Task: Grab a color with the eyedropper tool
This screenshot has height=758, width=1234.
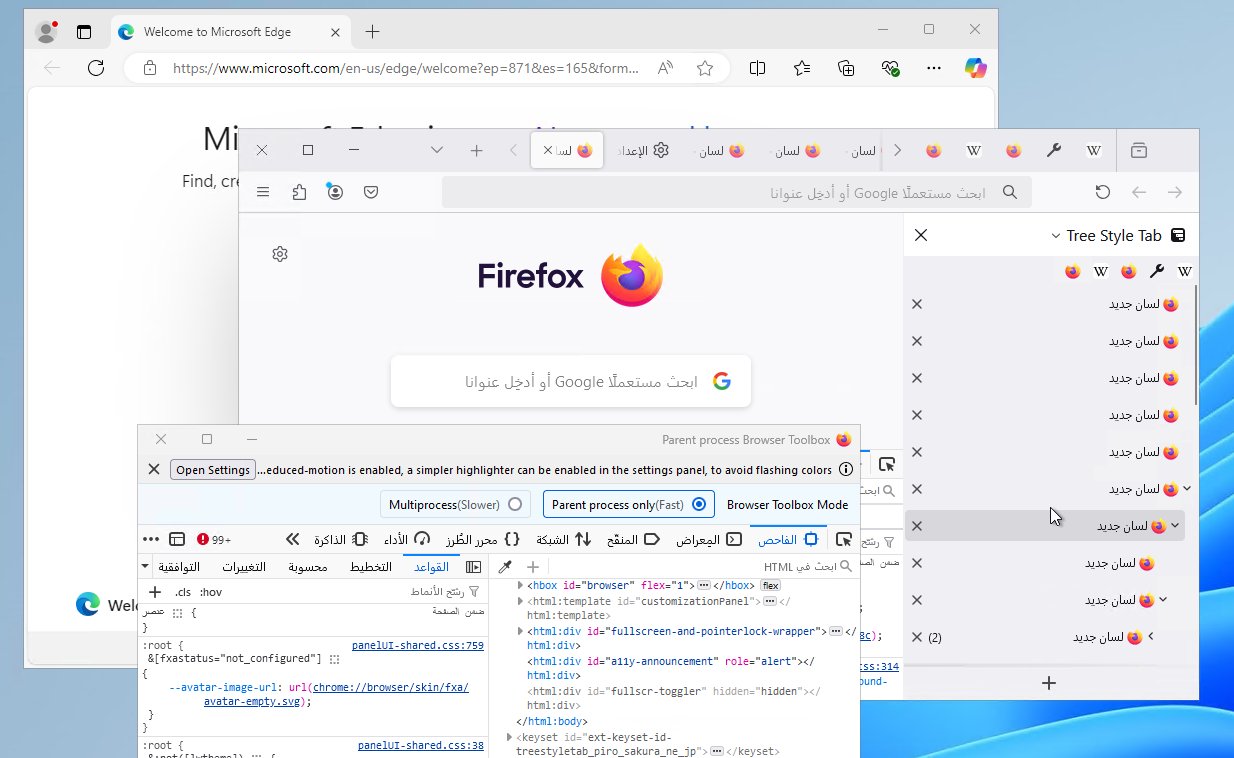Action: 506,567
